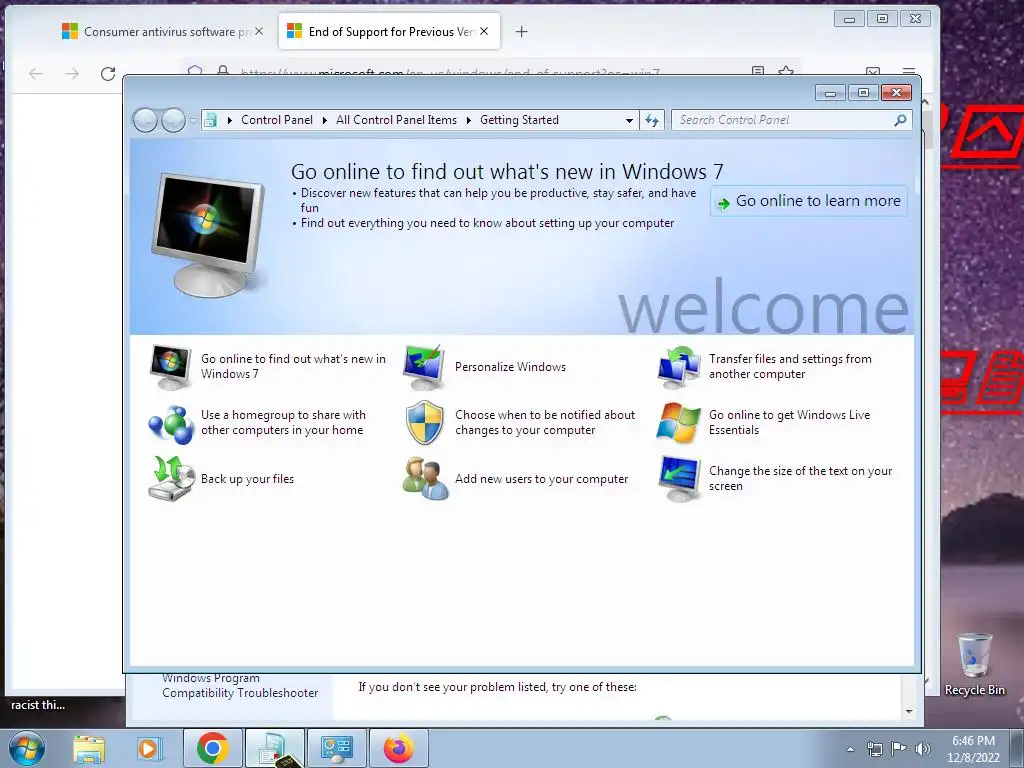1024x768 pixels.
Task: Select the Add new users icon
Action: click(x=425, y=479)
